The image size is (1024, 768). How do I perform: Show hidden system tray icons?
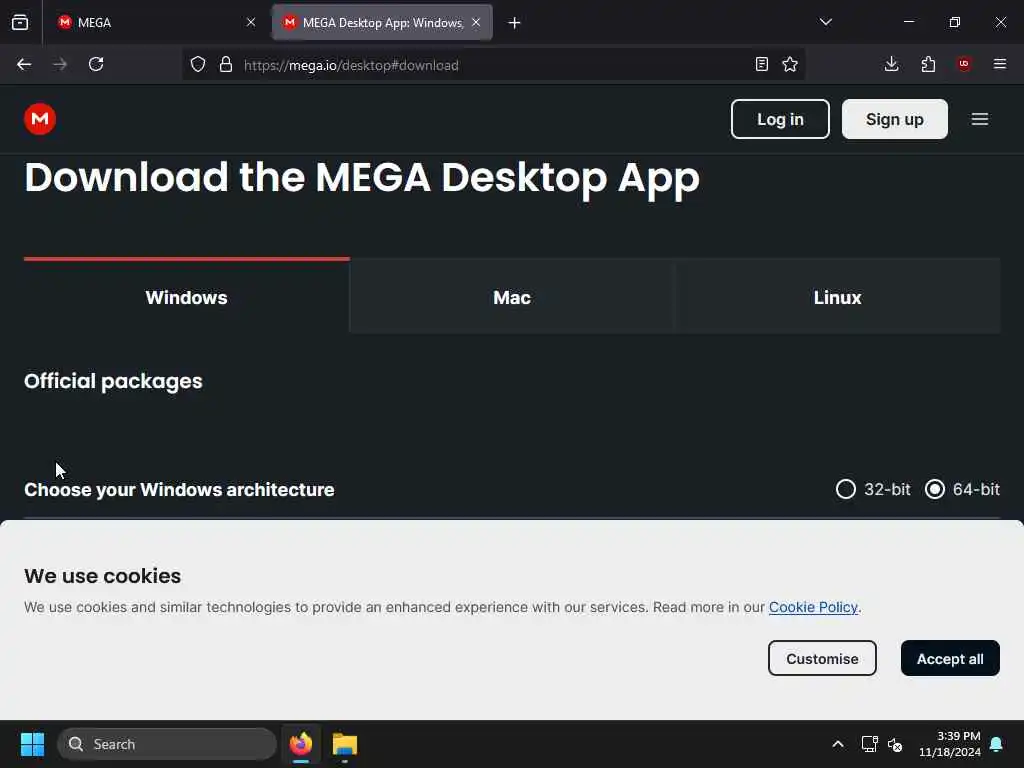[838, 744]
